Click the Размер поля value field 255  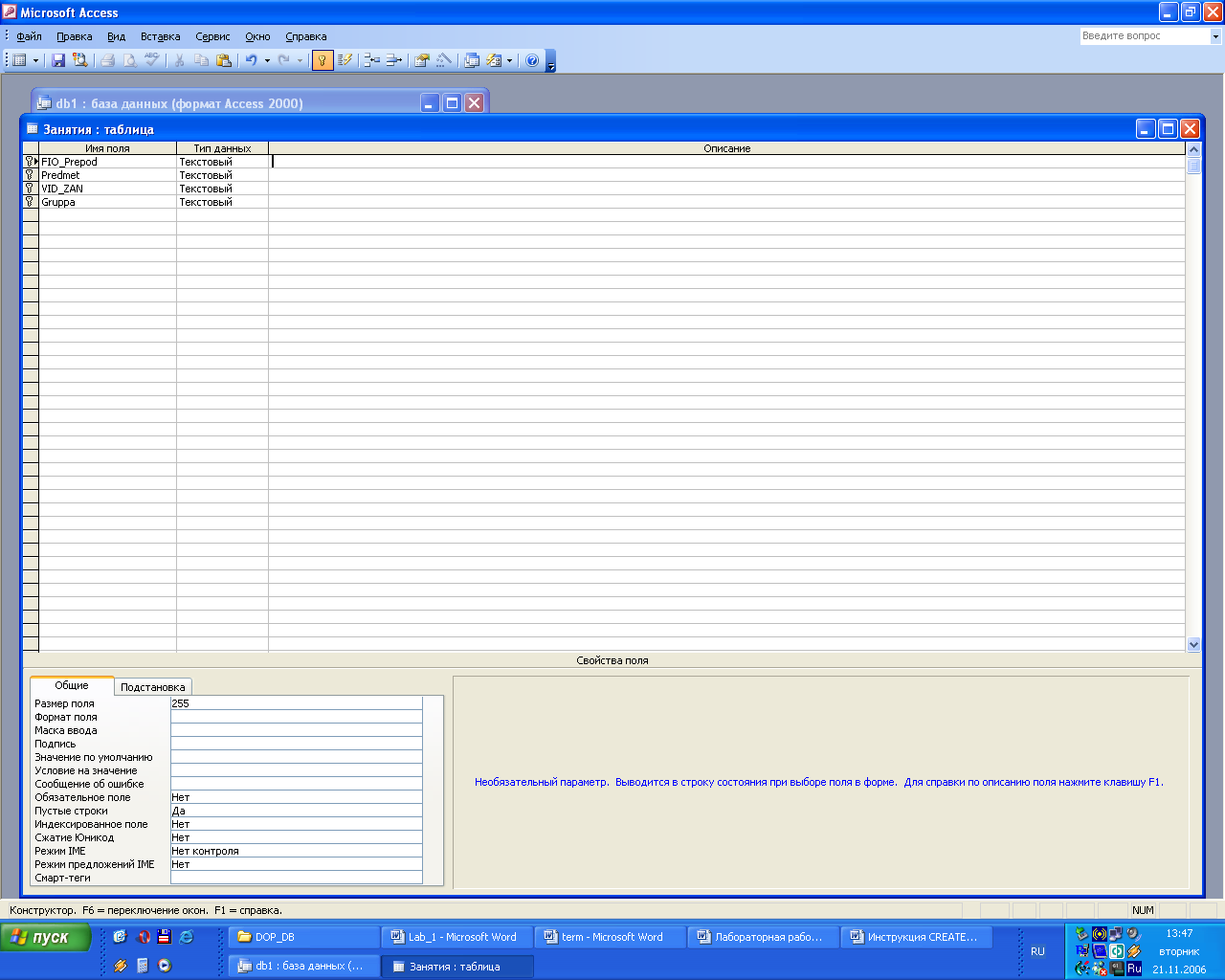point(296,703)
